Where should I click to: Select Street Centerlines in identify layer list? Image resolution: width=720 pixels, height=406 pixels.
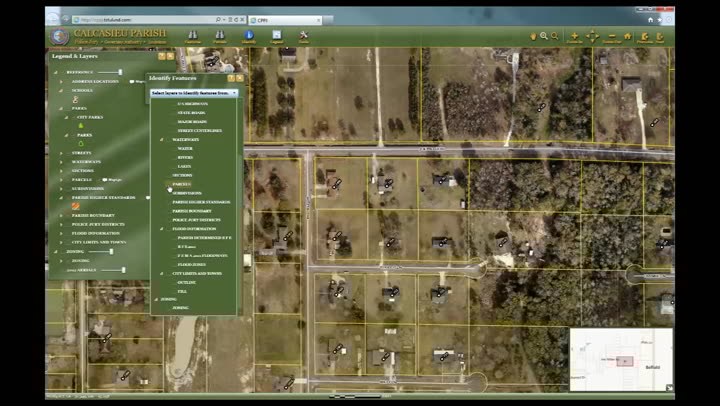(x=200, y=131)
